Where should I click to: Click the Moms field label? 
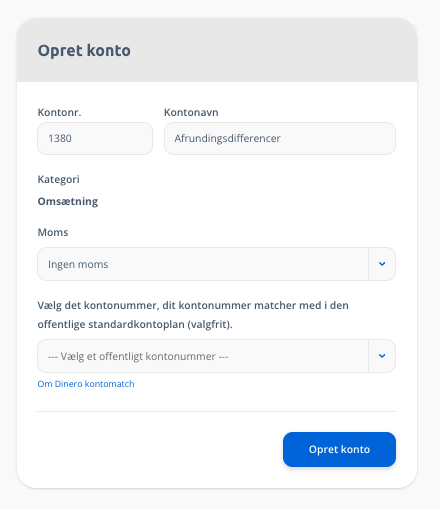click(x=53, y=232)
